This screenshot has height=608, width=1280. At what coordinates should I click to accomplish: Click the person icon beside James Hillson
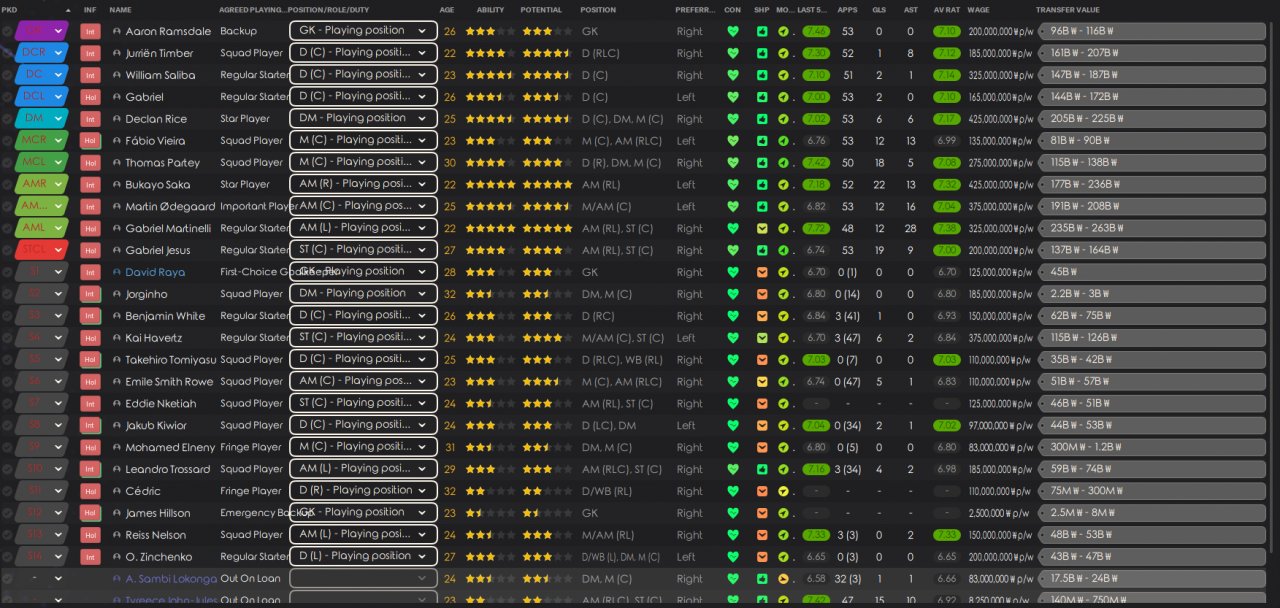click(x=117, y=513)
